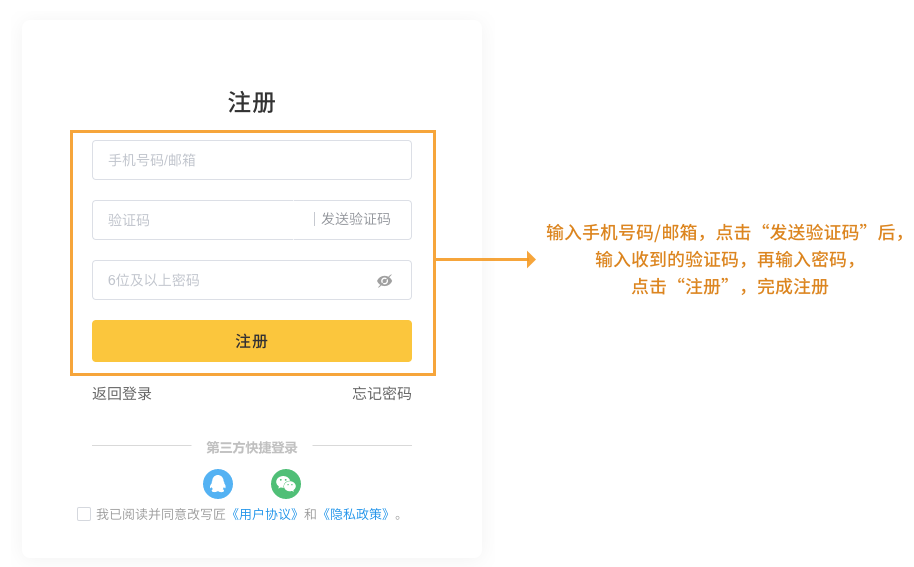The image size is (914, 567).
Task: Click the QQ quick login icon
Action: coord(218,484)
